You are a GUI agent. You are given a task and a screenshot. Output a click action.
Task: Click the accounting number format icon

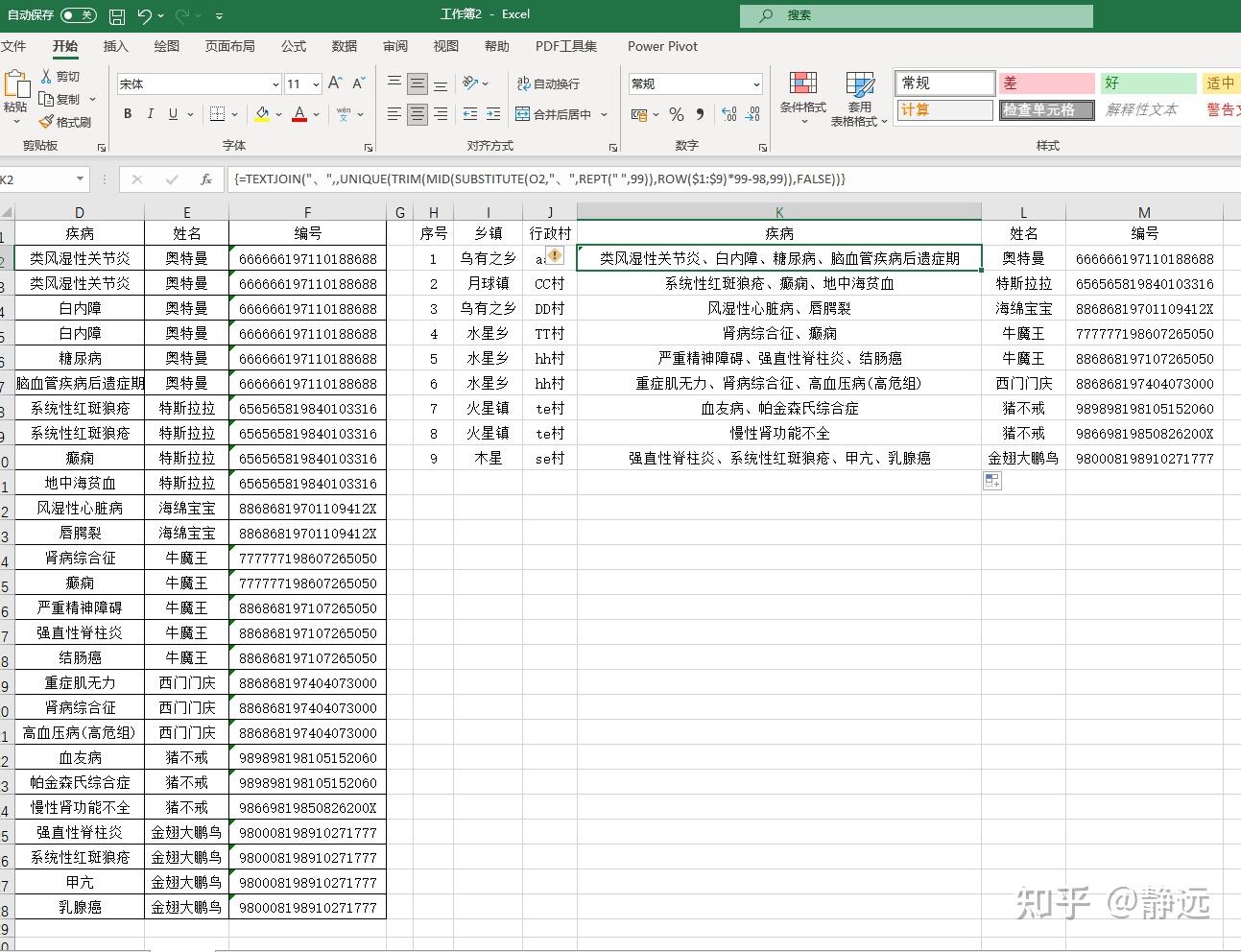638,114
